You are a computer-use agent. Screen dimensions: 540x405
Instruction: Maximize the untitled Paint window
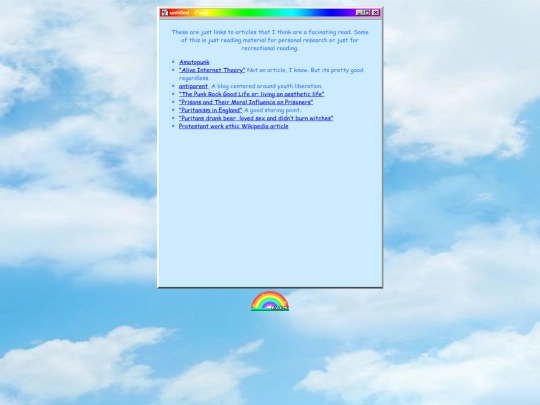tap(367, 13)
